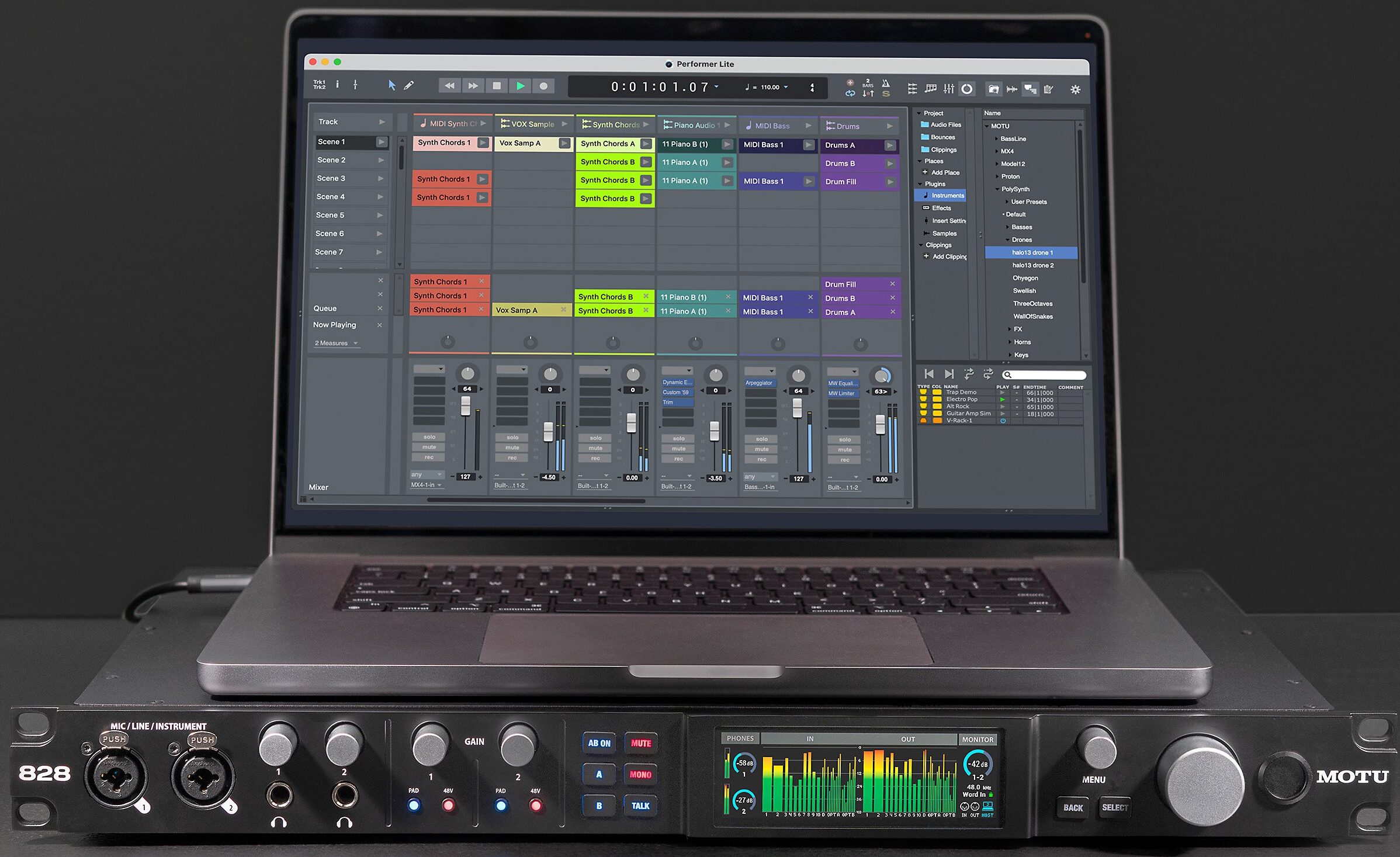Click the Drums channel volume fader
Image resolution: width=1400 pixels, height=857 pixels.
click(881, 424)
